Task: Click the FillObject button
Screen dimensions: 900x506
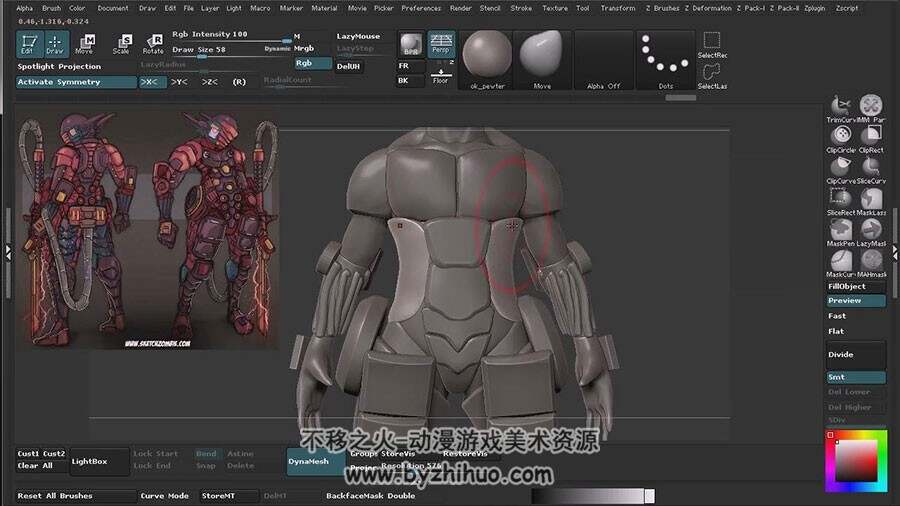Action: (x=856, y=286)
